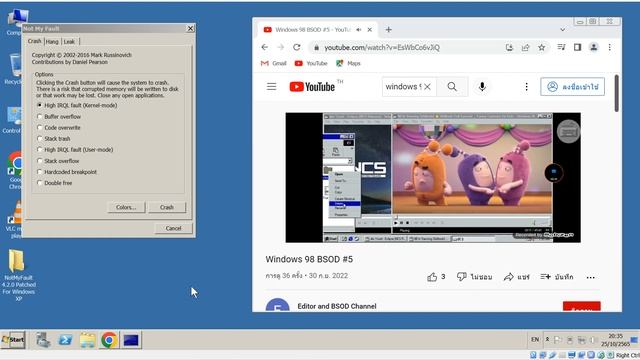640x360 pixels.
Task: Click the Chrome taskbar icon
Action: 109,340
